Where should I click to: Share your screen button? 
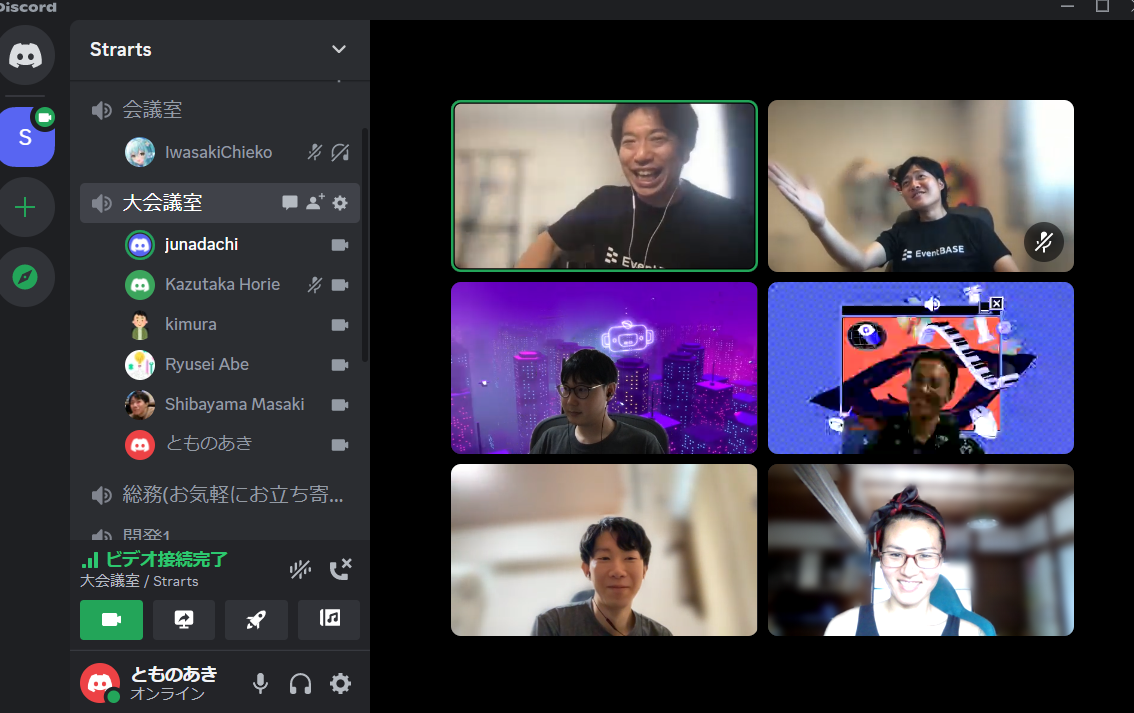click(184, 620)
